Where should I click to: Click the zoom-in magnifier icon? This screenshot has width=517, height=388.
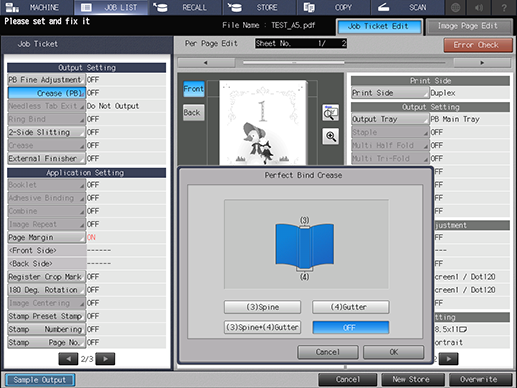coord(330,136)
